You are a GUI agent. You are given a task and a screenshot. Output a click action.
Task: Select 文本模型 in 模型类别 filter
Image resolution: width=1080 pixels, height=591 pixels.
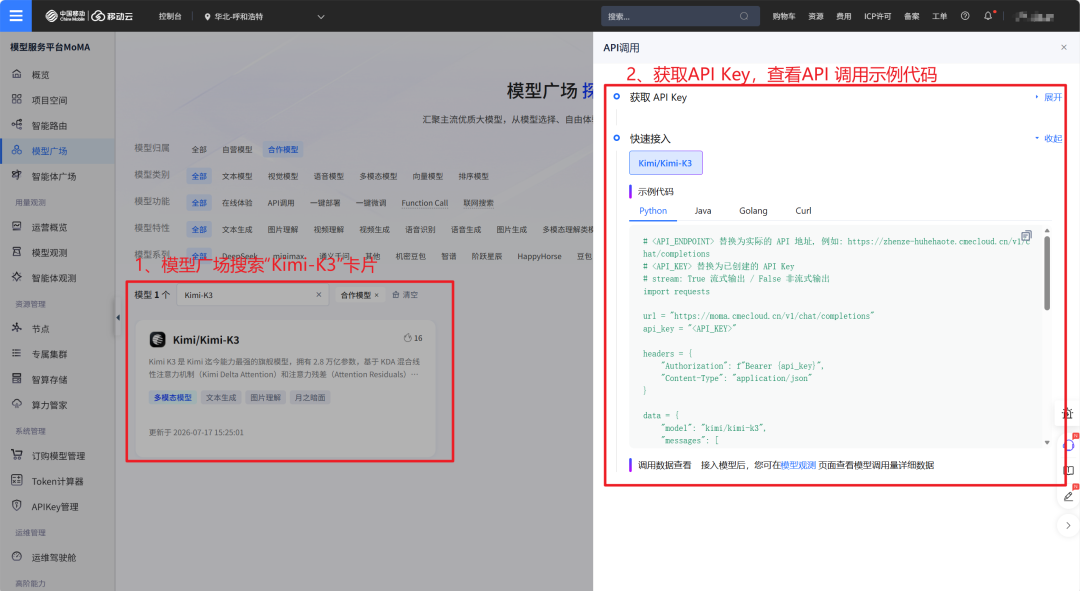[237, 176]
